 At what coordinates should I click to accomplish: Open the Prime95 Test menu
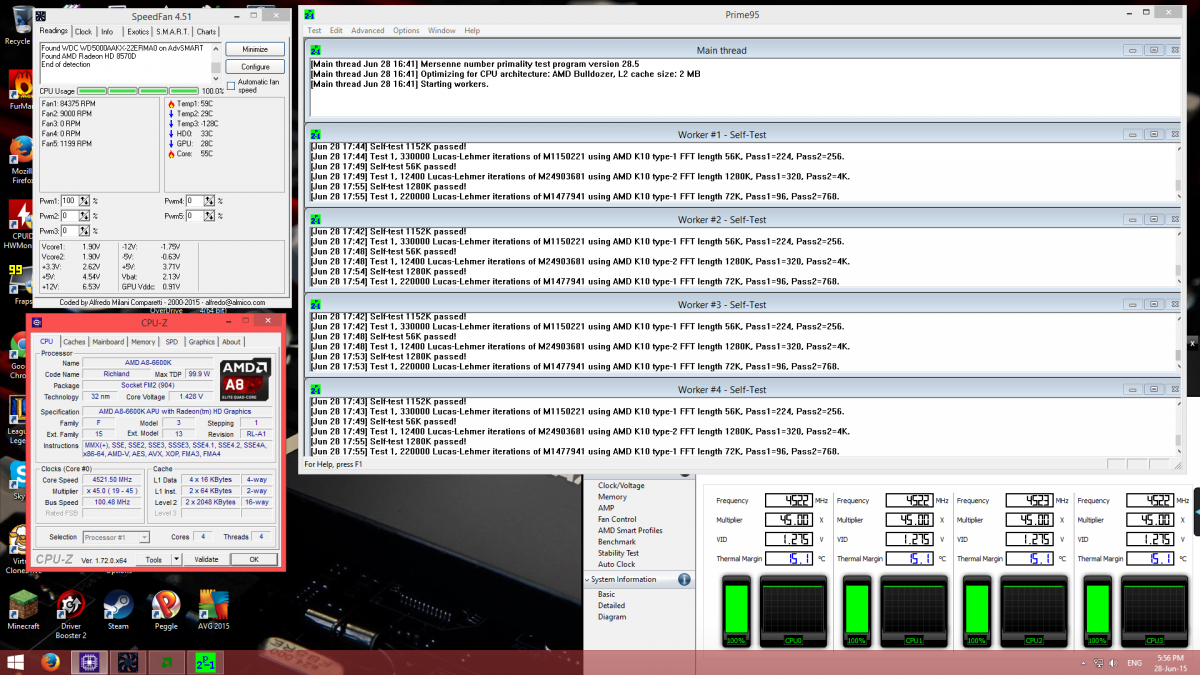[314, 31]
